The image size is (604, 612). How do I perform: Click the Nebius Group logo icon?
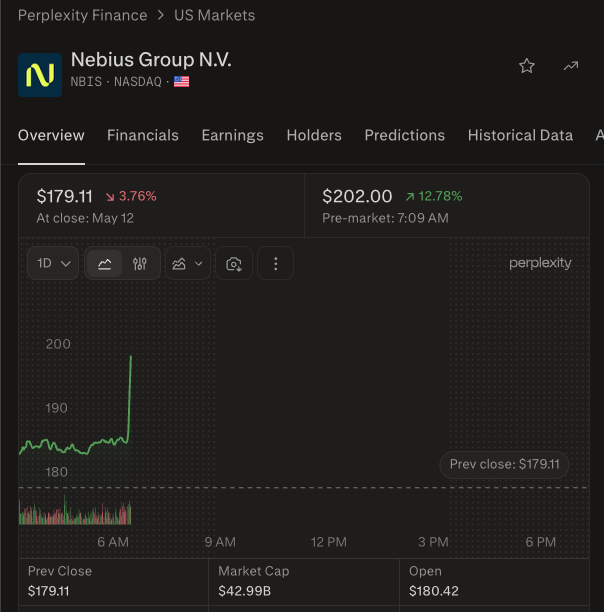tap(40, 75)
